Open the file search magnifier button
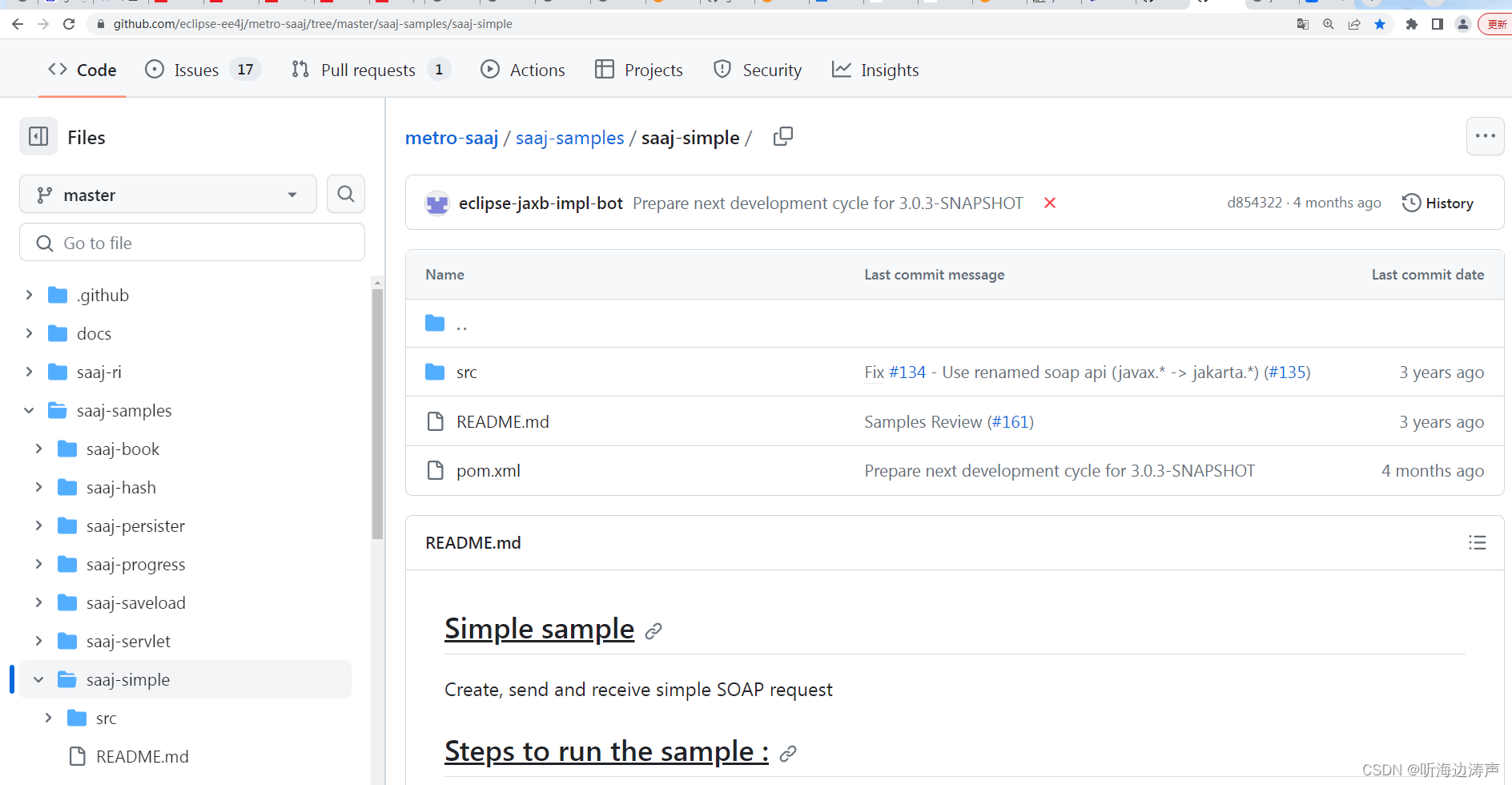This screenshot has width=1512, height=785. (346, 194)
